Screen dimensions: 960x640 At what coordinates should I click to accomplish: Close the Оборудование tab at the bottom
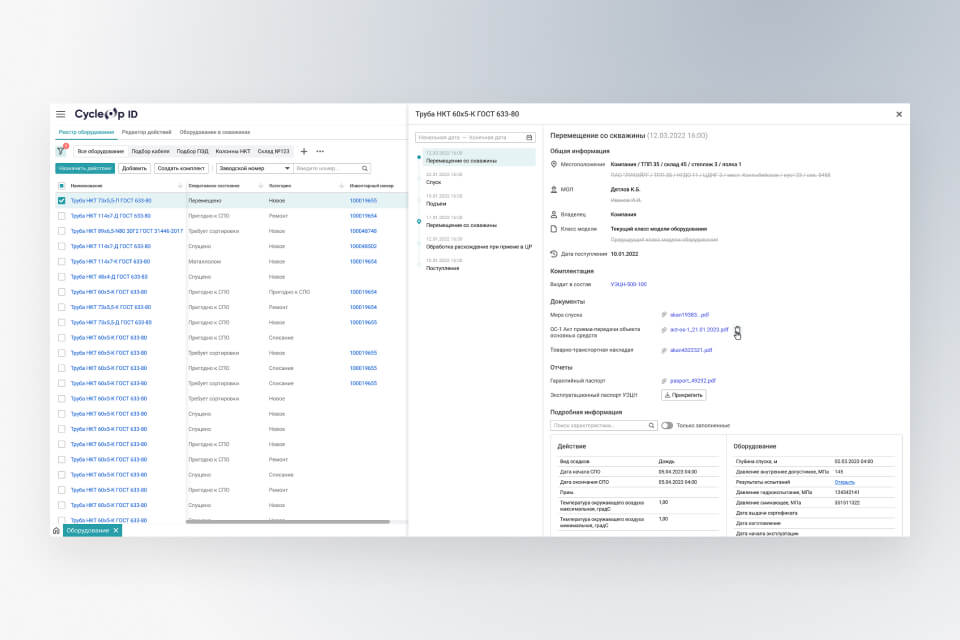point(116,530)
